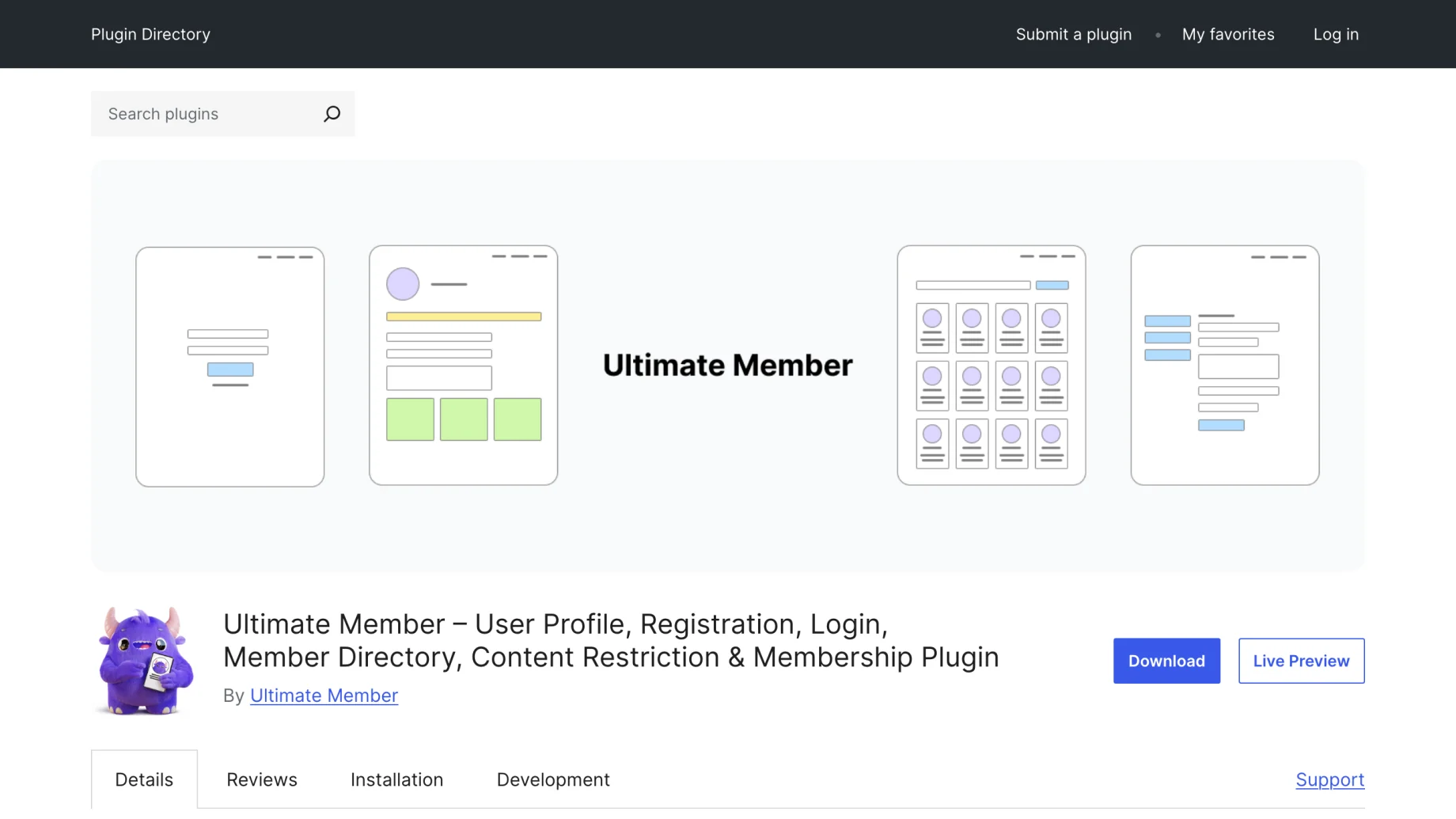
Task: Open the Live Preview button
Action: tap(1301, 661)
